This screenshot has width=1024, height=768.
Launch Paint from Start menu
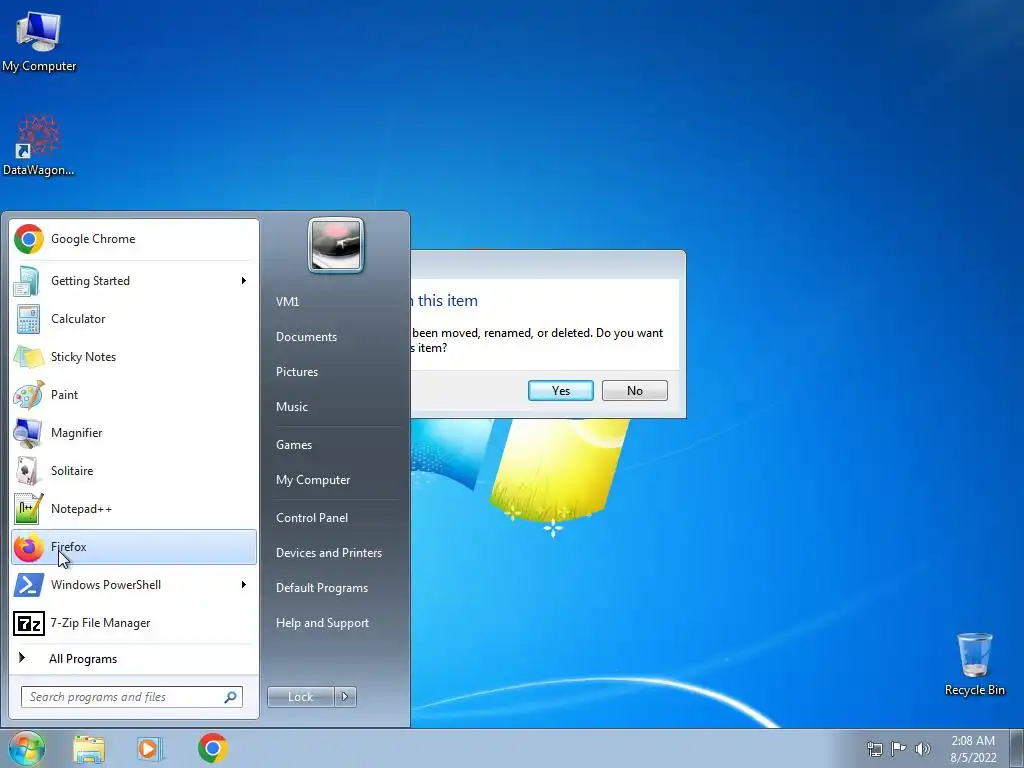(134, 394)
